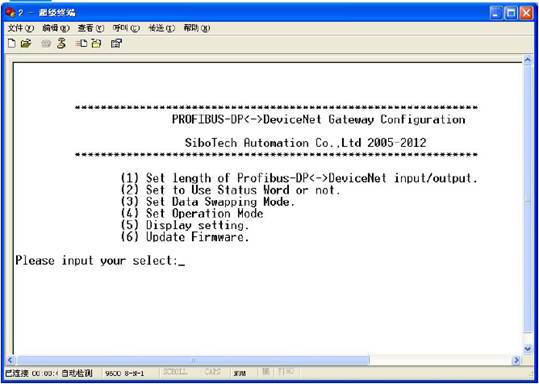Click the HyperTerminal title bar app icon
539x384 pixels.
[x=10, y=13]
